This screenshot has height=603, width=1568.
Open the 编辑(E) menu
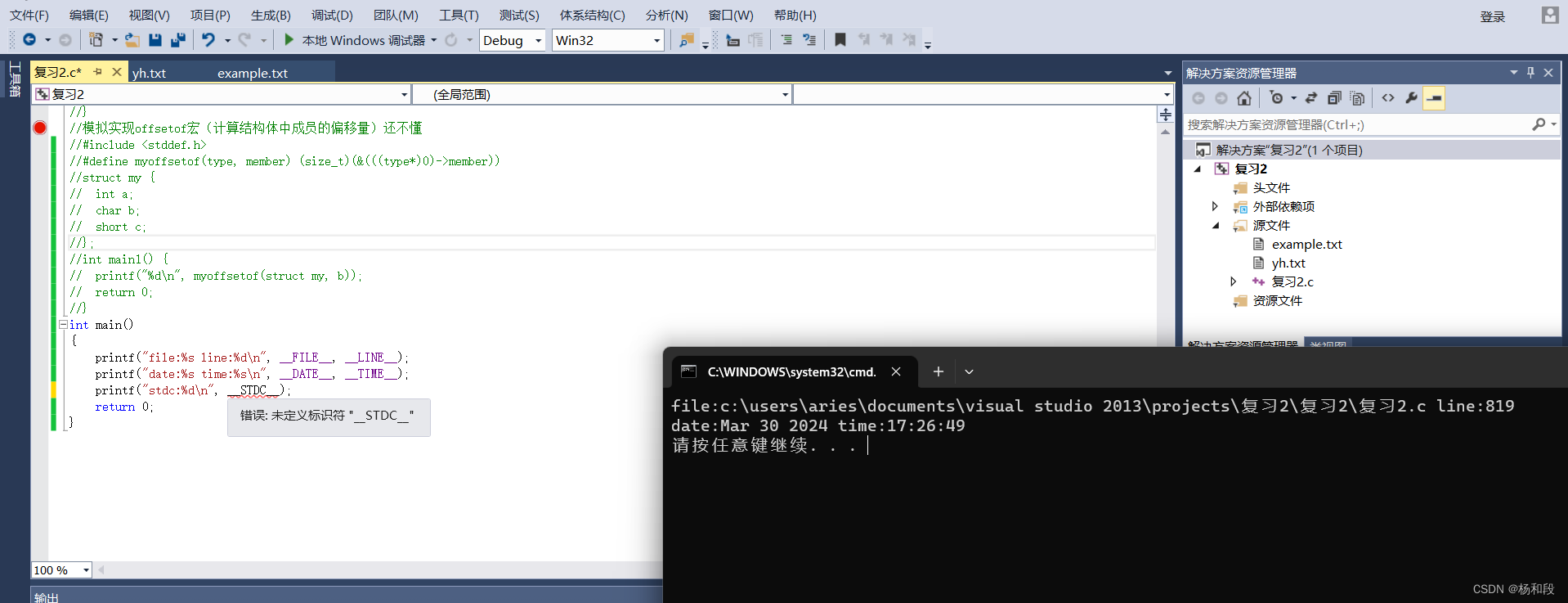(88, 15)
